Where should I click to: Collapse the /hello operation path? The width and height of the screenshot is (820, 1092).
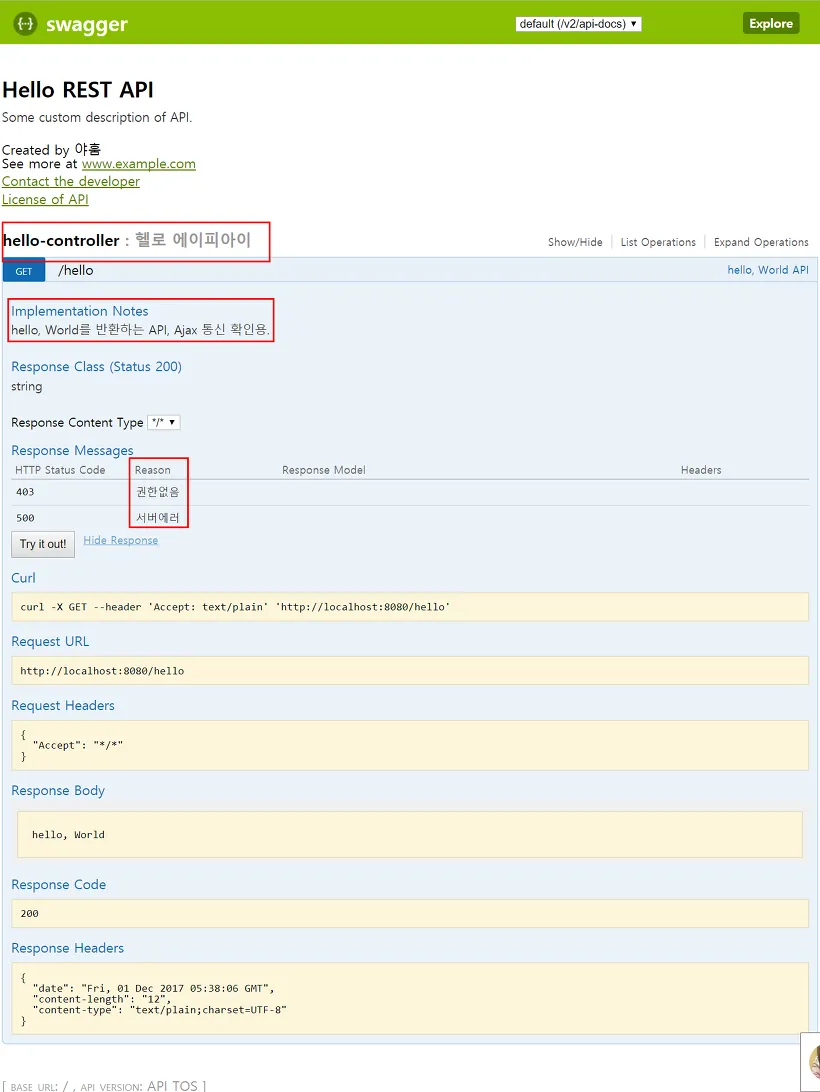[x=76, y=270]
